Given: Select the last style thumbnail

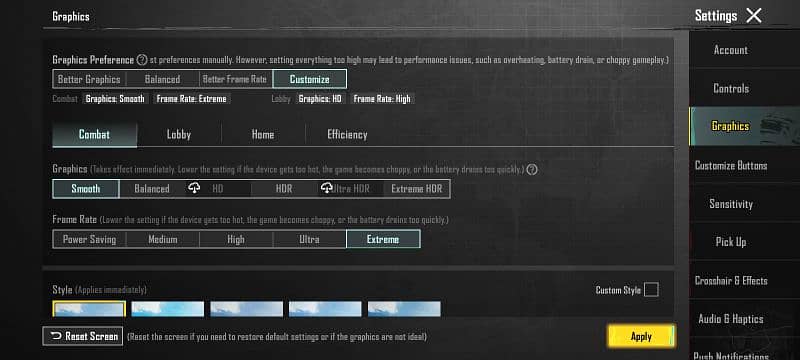Looking at the screenshot, I should pyautogui.click(x=404, y=309).
